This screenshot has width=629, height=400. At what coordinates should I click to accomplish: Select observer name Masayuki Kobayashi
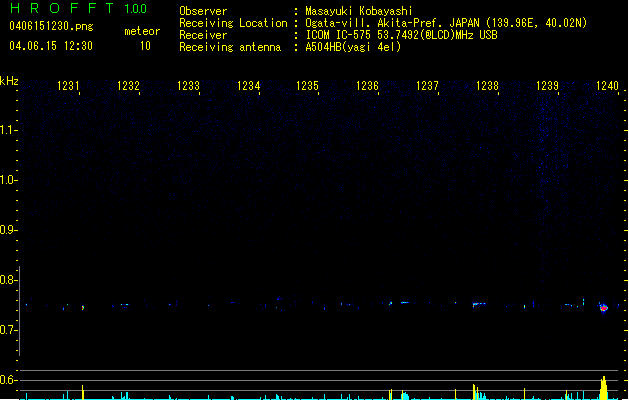[359, 11]
